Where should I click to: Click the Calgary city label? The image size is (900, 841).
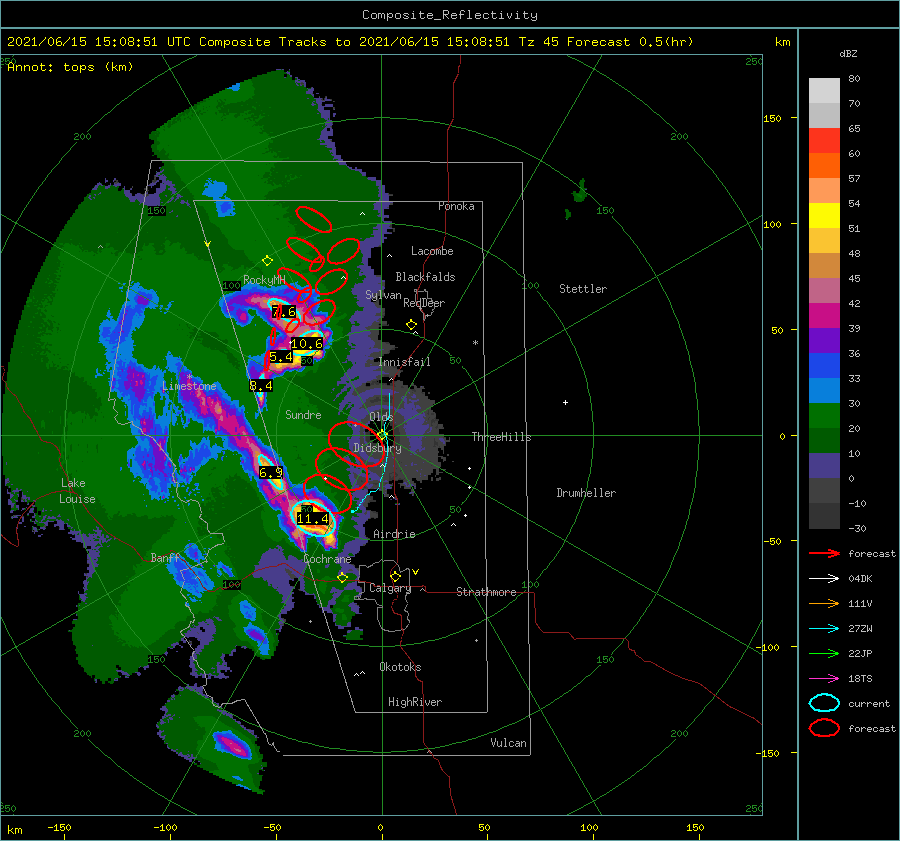click(x=390, y=588)
